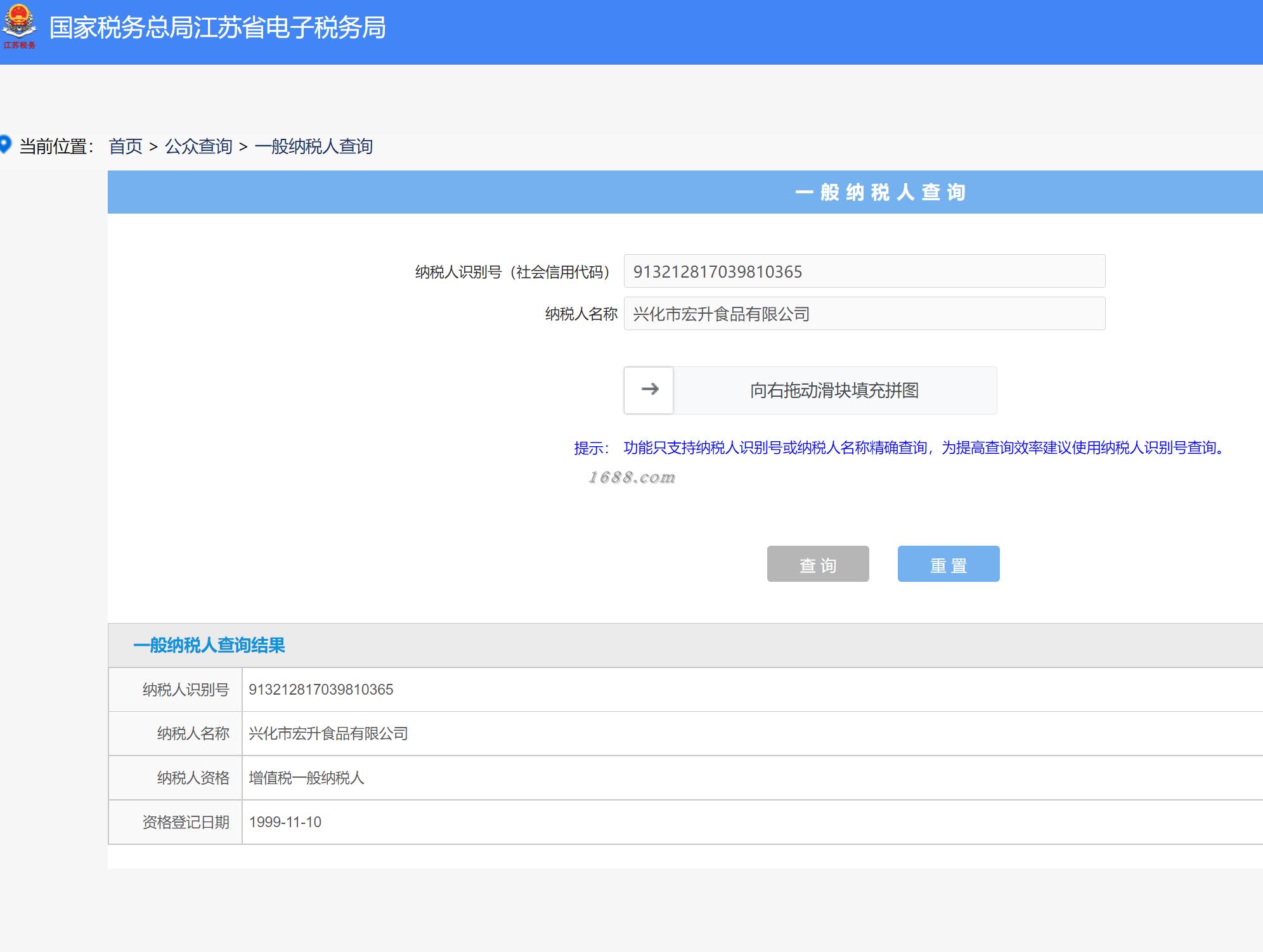
Task: Click the site title 国家税务总局江苏省电子税务局
Action: (217, 28)
